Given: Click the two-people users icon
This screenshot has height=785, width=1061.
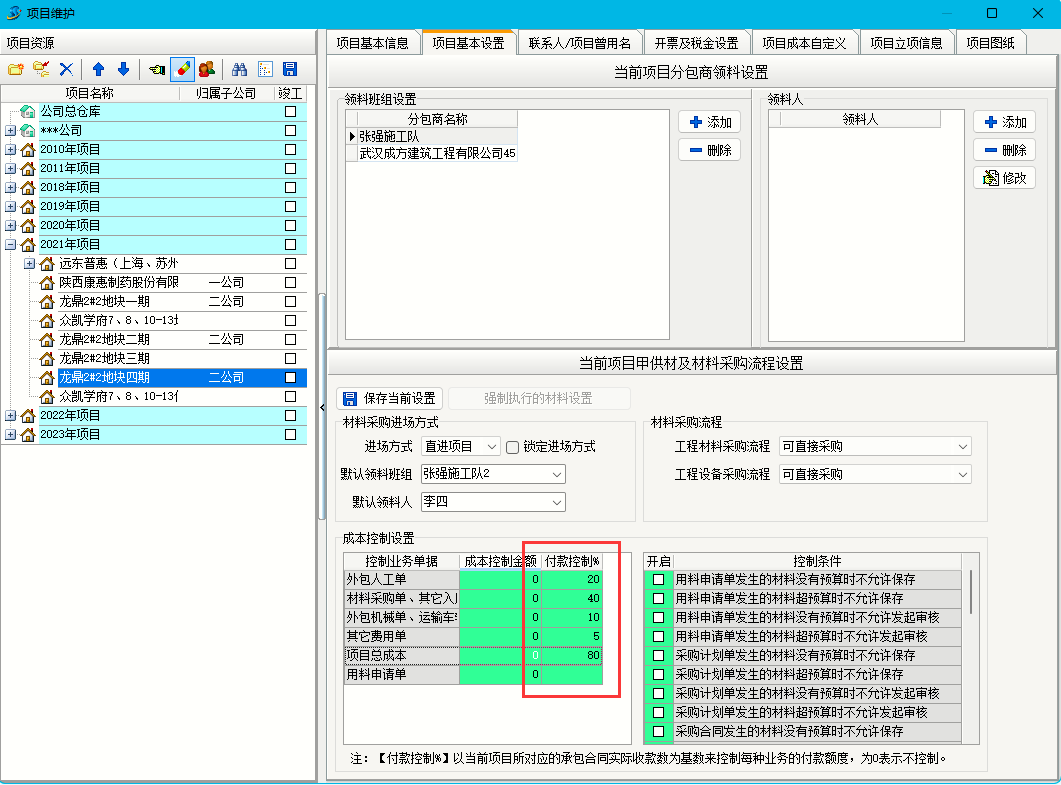Looking at the screenshot, I should pyautogui.click(x=207, y=69).
